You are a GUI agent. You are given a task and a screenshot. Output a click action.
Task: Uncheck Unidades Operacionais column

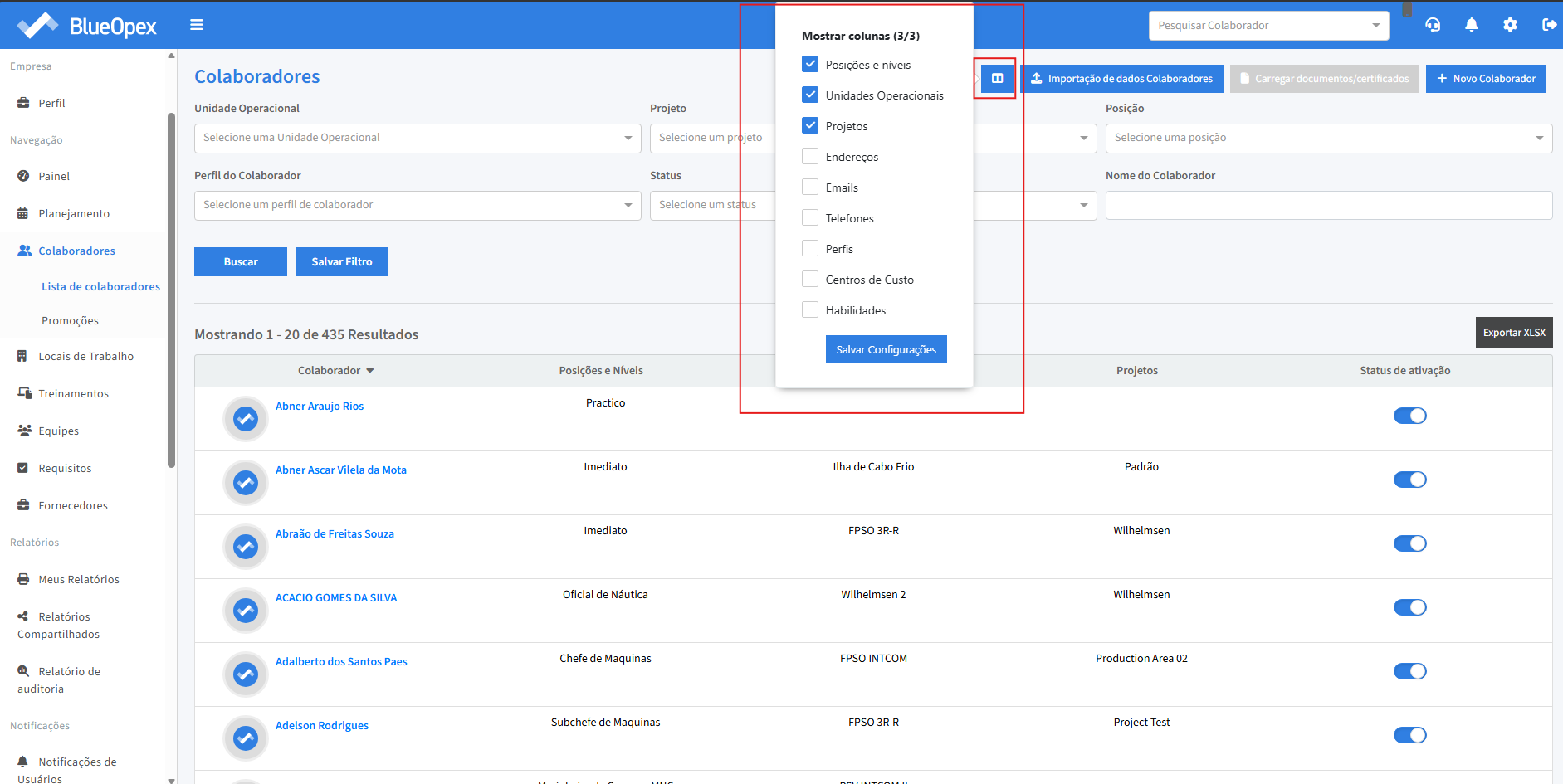click(x=810, y=95)
